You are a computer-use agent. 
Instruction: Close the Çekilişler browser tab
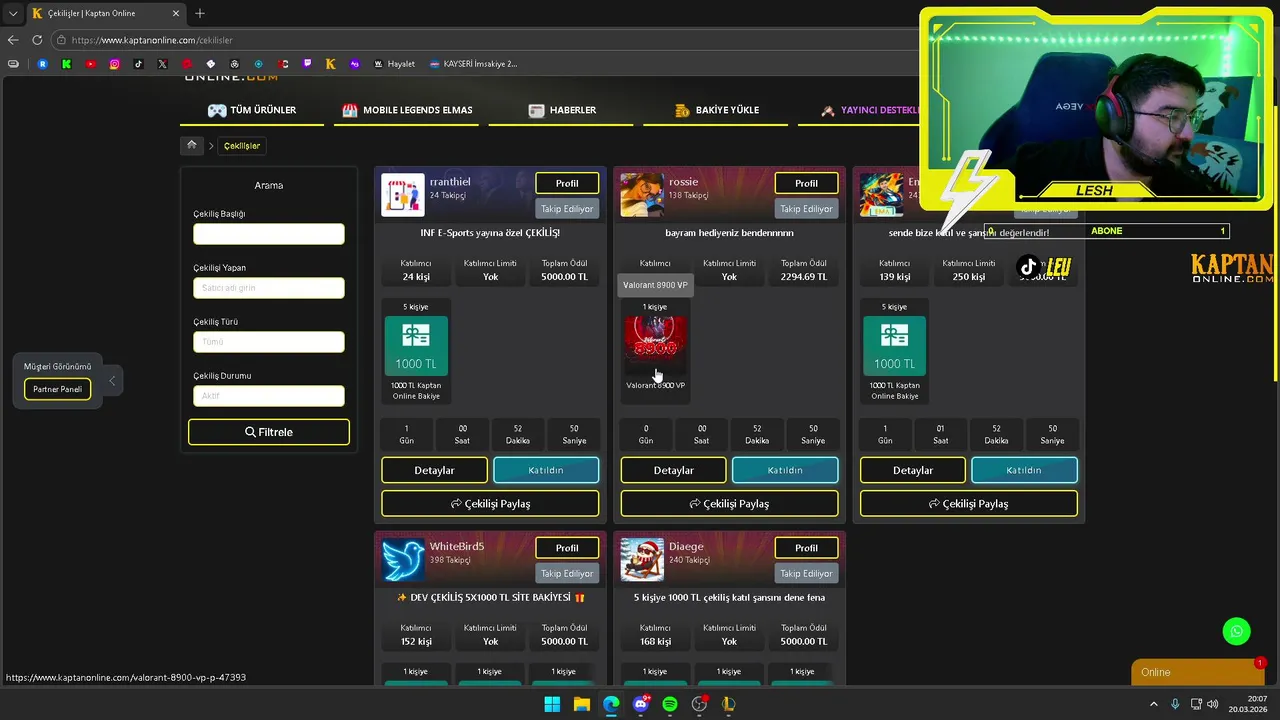click(x=176, y=13)
